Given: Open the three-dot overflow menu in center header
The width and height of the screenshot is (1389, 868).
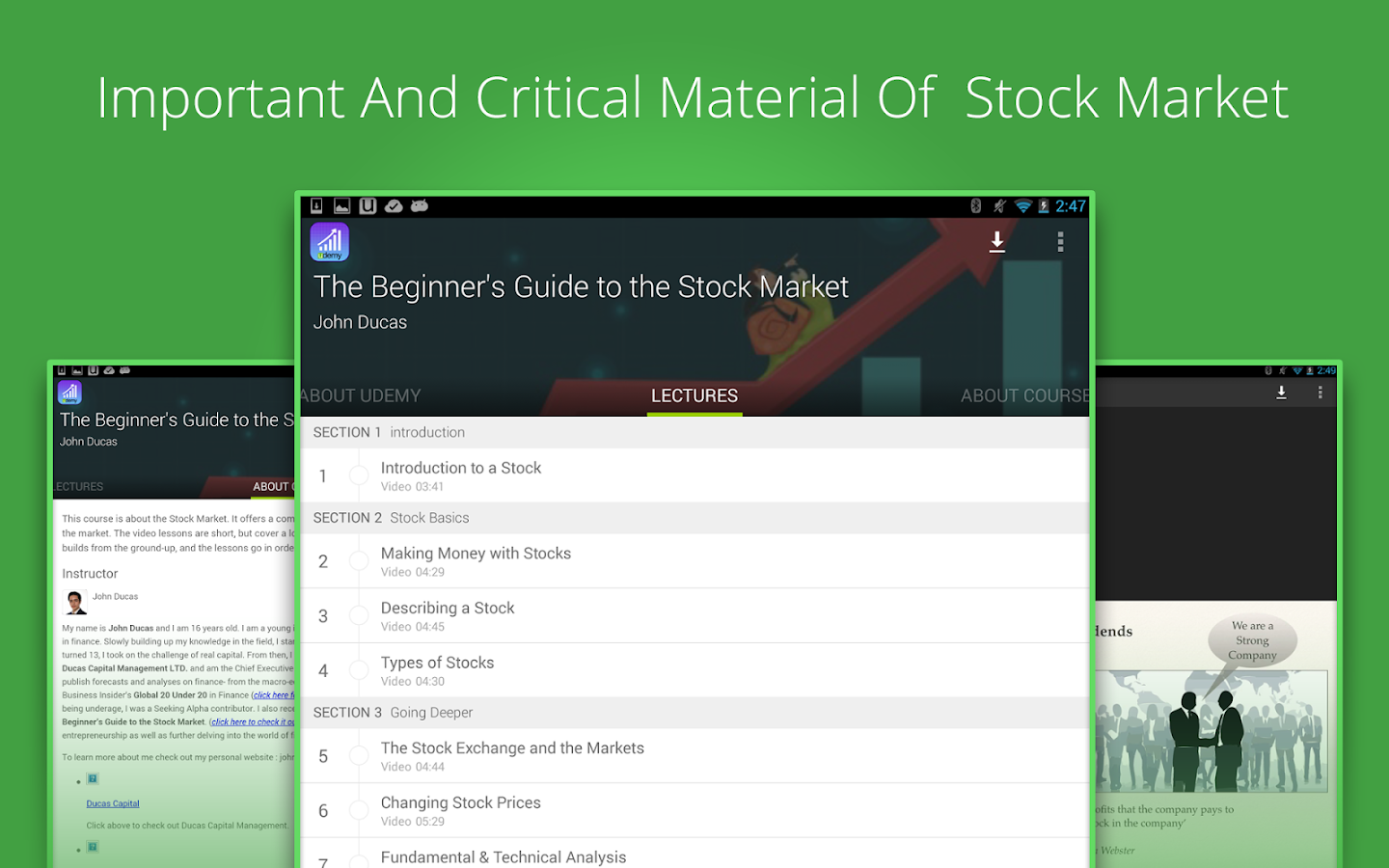Looking at the screenshot, I should pyautogui.click(x=1060, y=242).
